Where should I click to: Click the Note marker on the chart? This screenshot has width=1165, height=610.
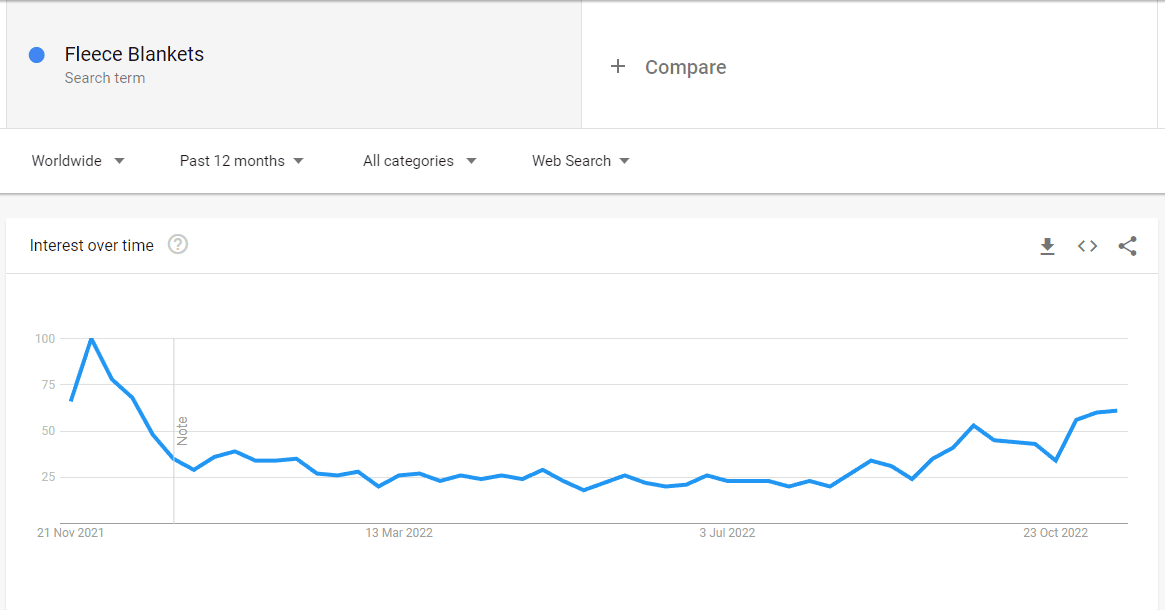(x=182, y=431)
